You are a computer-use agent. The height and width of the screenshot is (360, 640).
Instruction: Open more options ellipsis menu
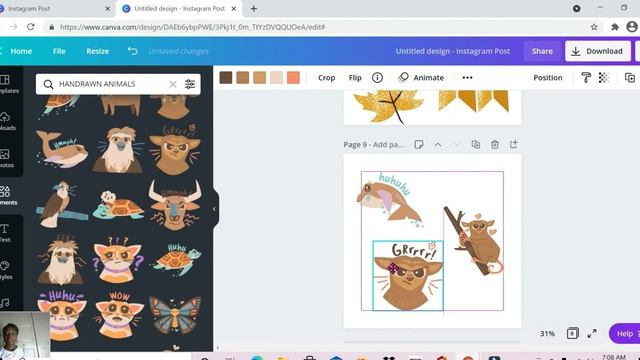[x=467, y=78]
